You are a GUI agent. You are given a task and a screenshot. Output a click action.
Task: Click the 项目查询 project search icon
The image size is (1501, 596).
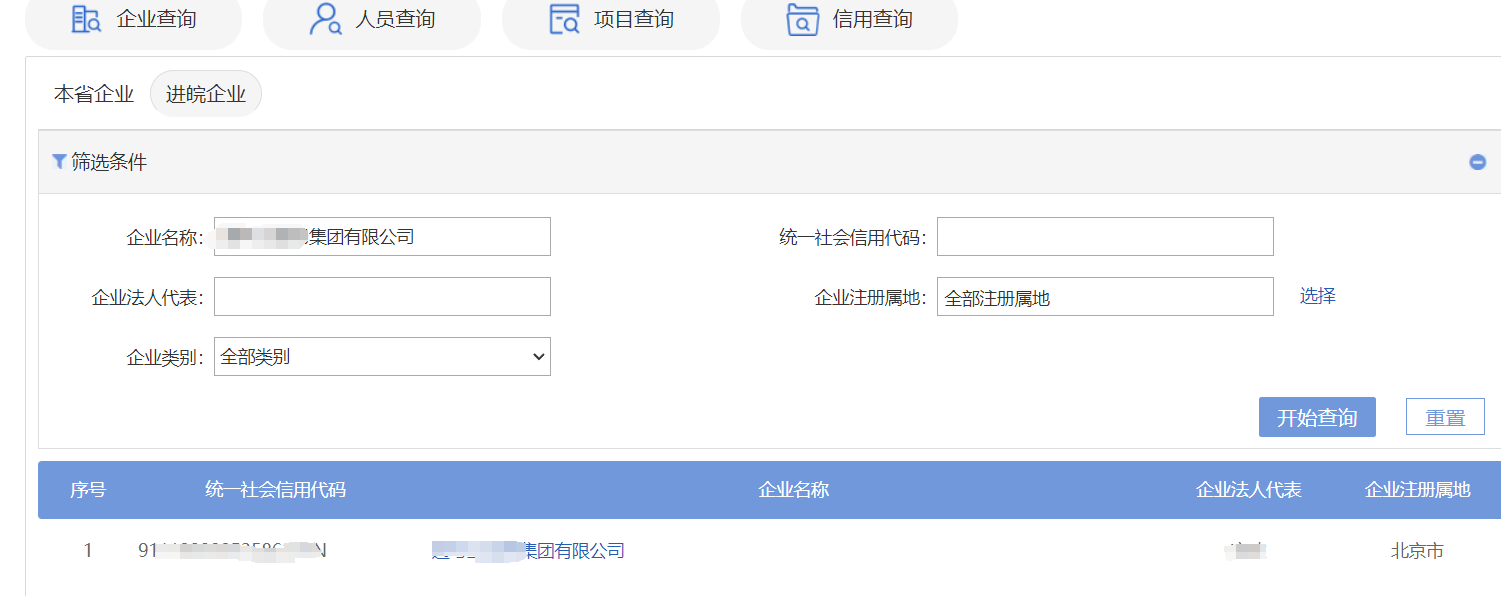click(x=565, y=19)
